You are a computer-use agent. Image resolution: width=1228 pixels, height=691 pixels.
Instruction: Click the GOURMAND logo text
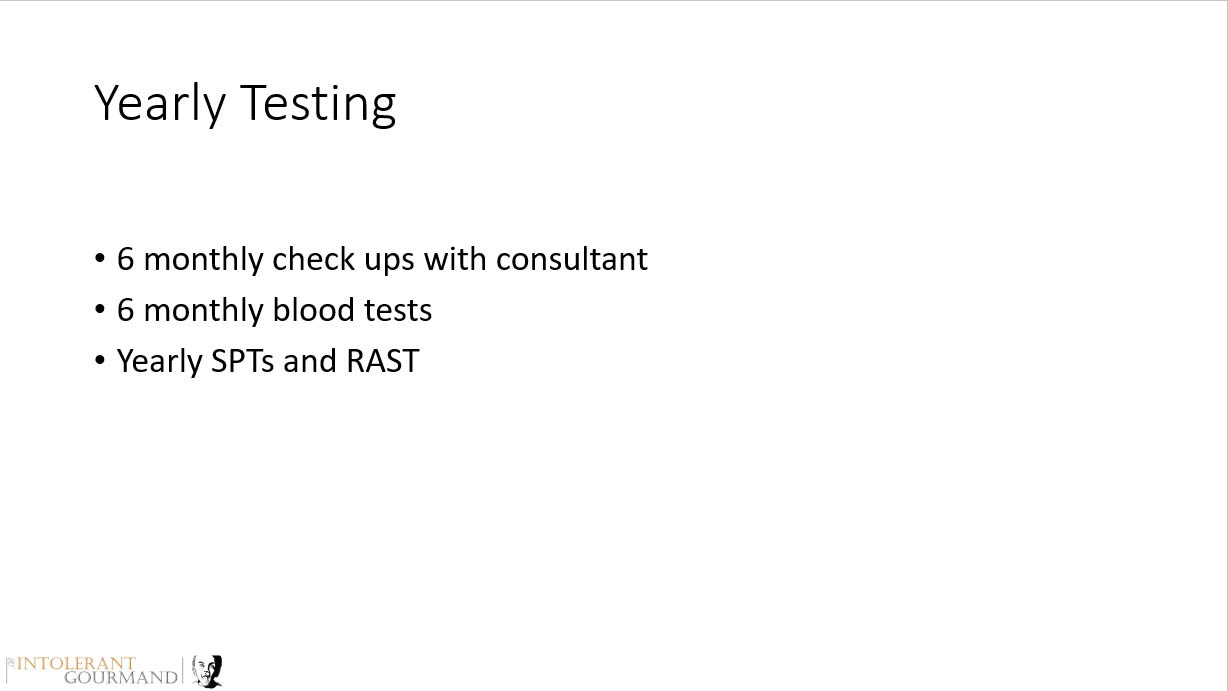click(121, 678)
